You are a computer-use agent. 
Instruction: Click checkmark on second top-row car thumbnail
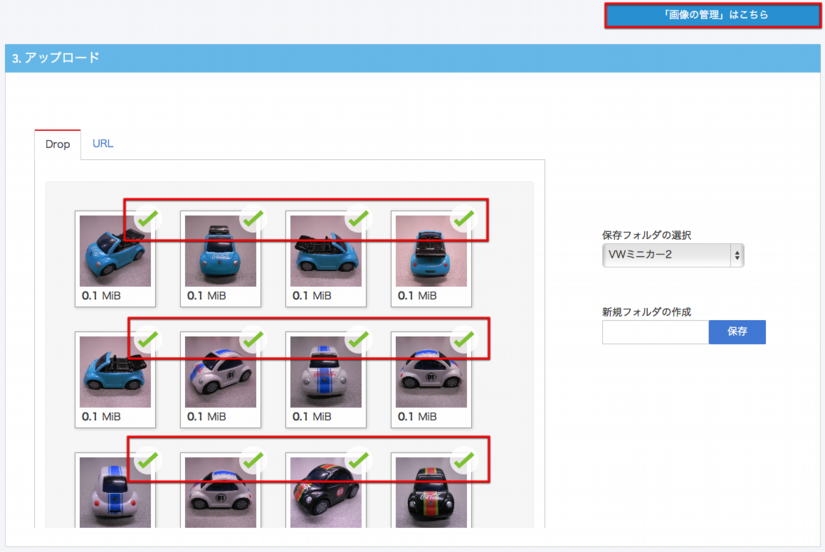pos(252,218)
